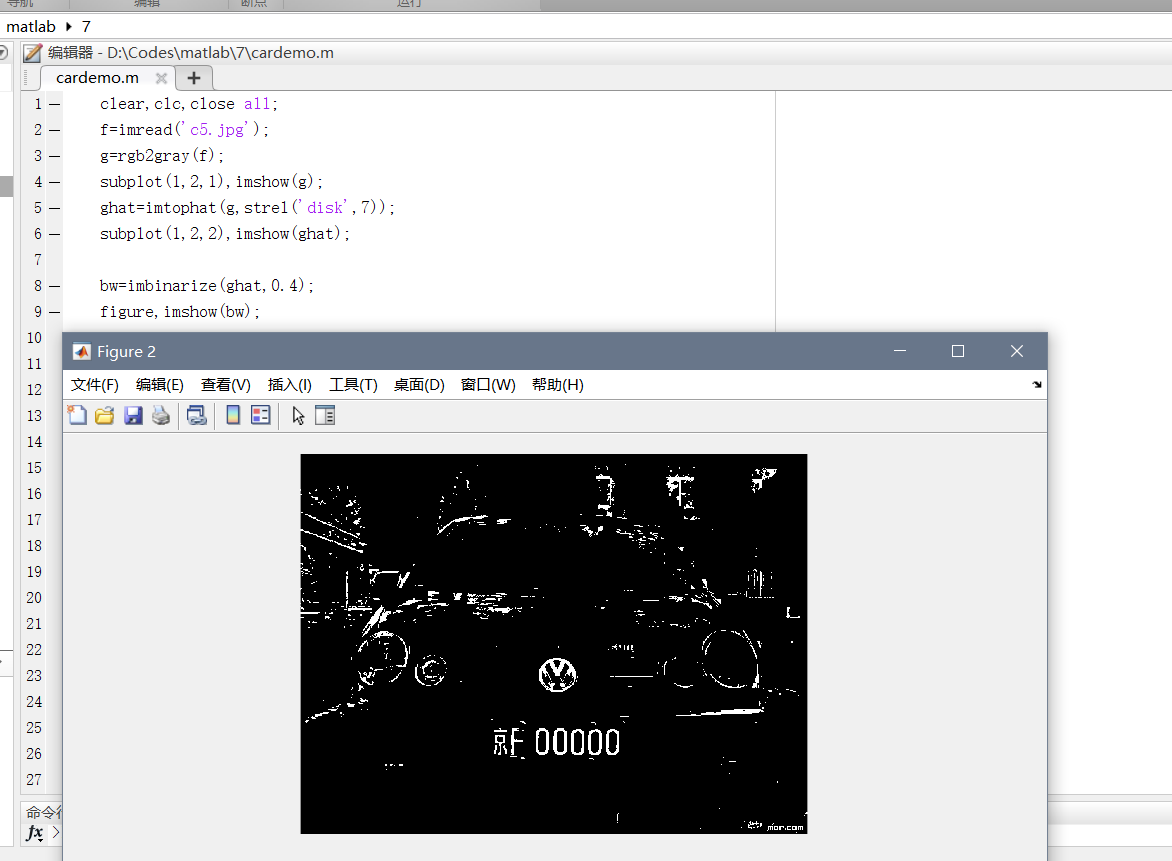
Task: Toggle breakpoint dash on line 5
Action: (55, 209)
